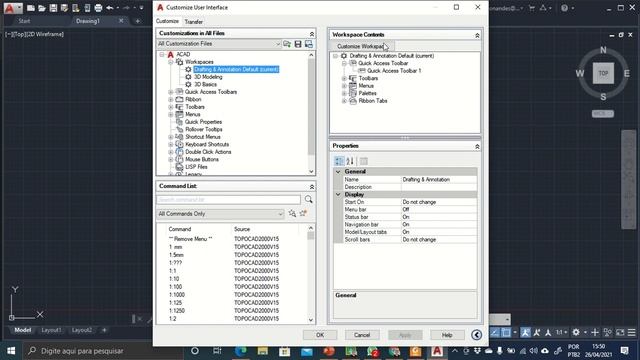Viewport: 640px width, 360px height.
Task: Open the Windows notification center icon
Action: click(x=624, y=351)
